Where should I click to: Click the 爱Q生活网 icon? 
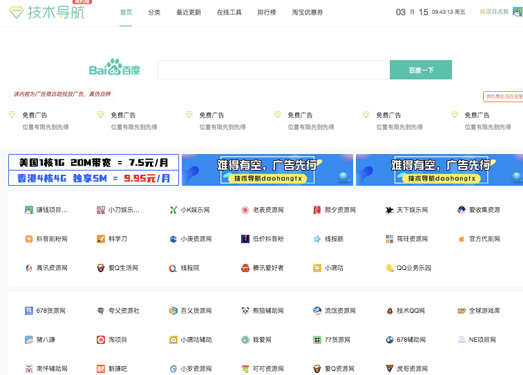101,268
